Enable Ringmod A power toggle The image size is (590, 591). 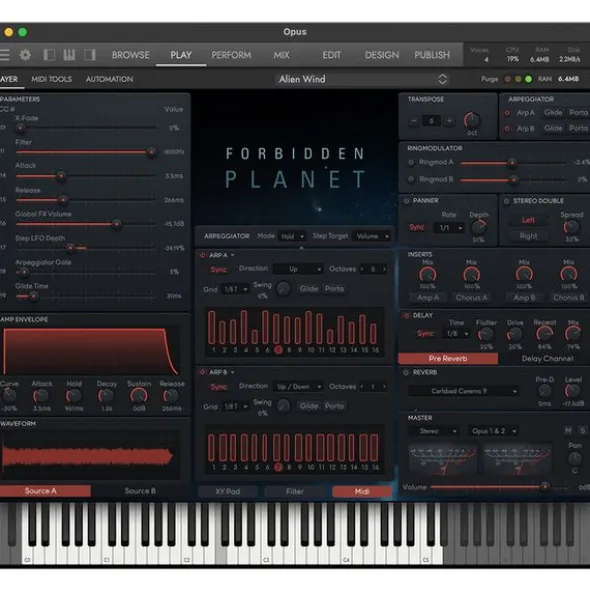pyautogui.click(x=411, y=162)
